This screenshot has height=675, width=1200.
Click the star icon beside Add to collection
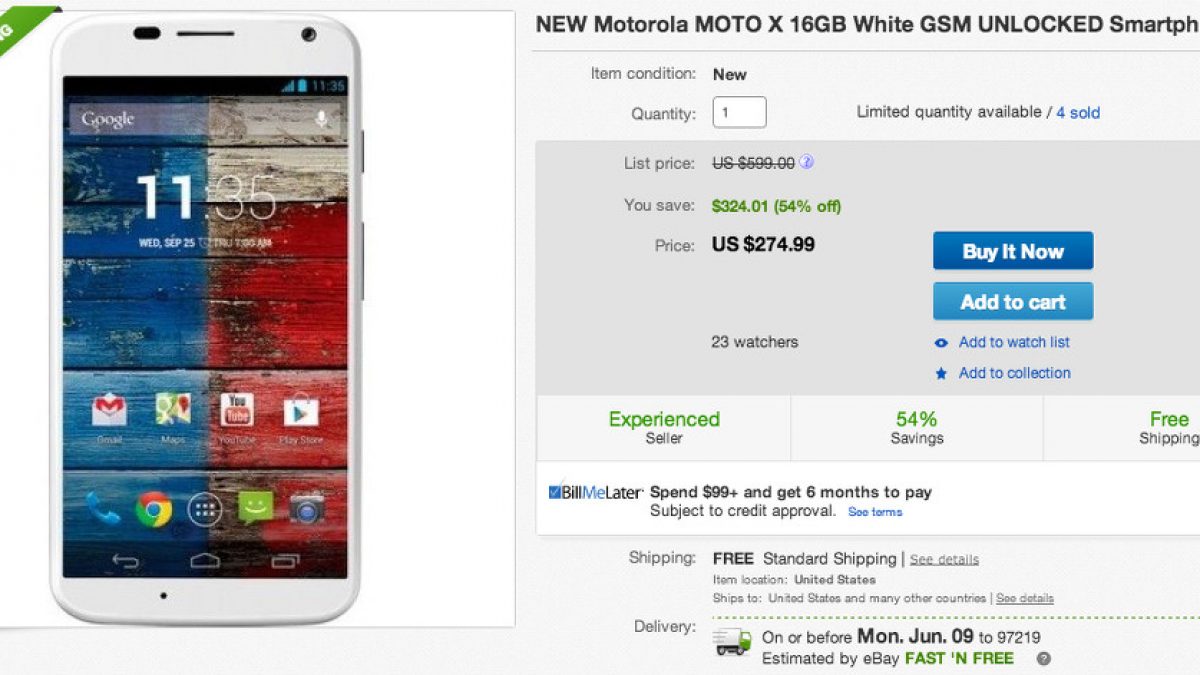coord(941,374)
